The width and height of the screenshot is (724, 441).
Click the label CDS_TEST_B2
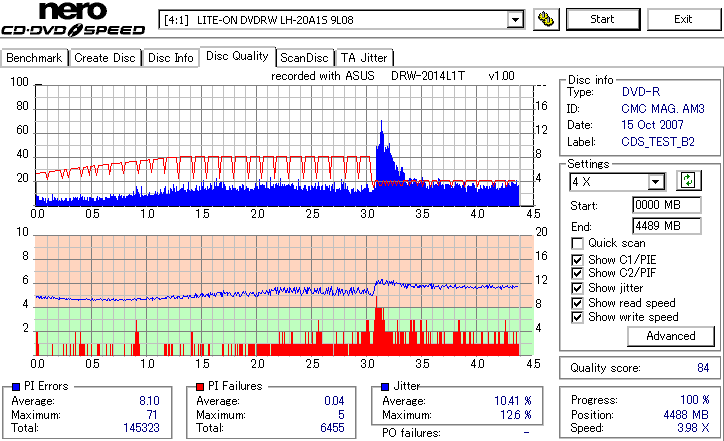point(658,142)
